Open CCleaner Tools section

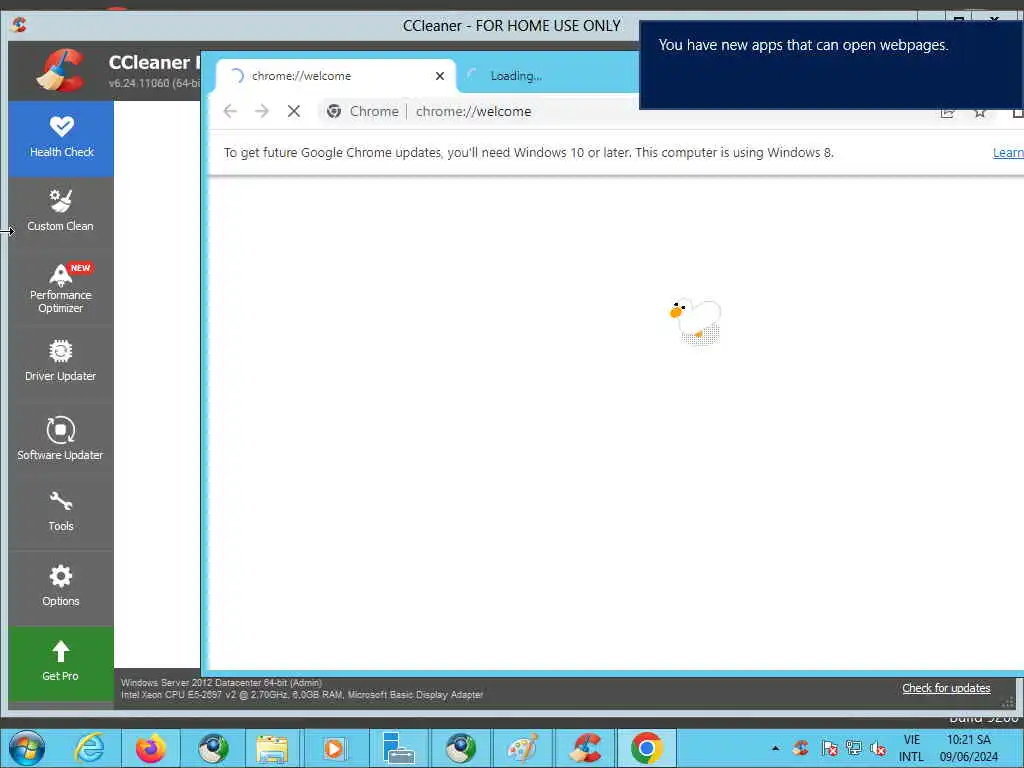[x=61, y=511]
